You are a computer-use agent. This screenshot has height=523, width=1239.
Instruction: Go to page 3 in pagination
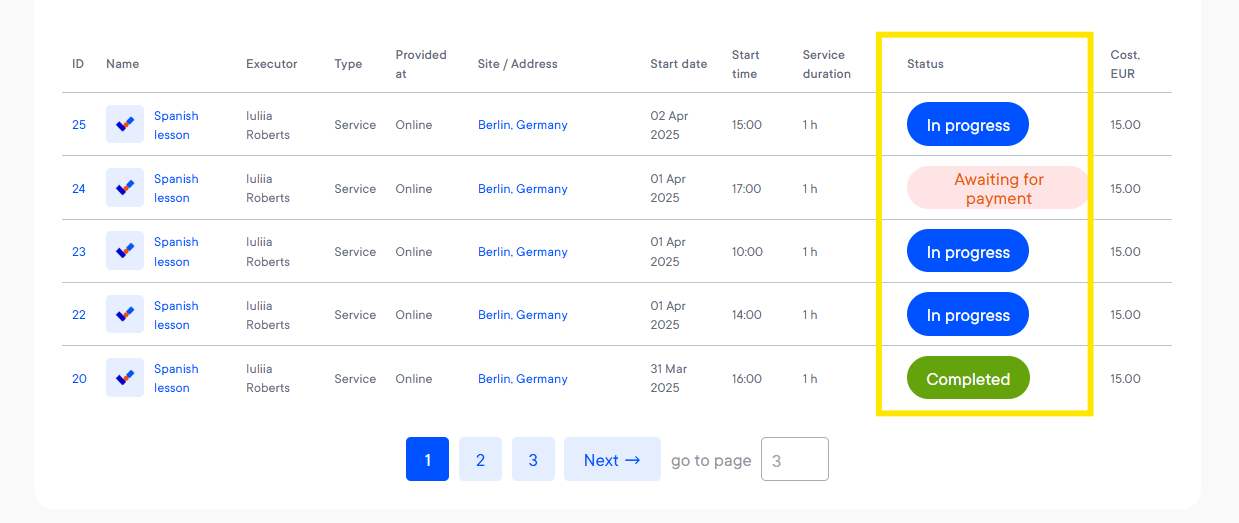[533, 459]
